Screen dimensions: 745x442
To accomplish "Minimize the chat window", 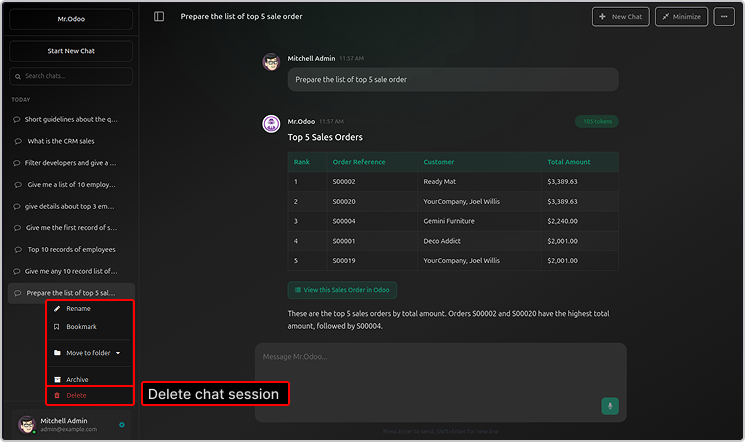I will point(681,17).
